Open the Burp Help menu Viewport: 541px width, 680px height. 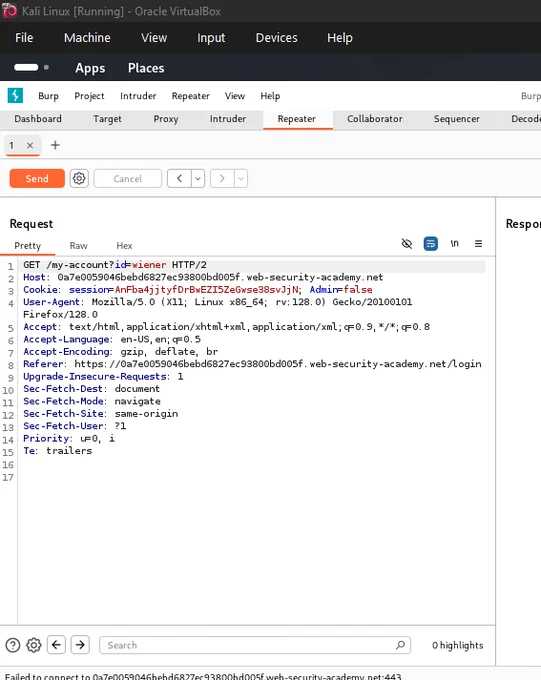(270, 96)
